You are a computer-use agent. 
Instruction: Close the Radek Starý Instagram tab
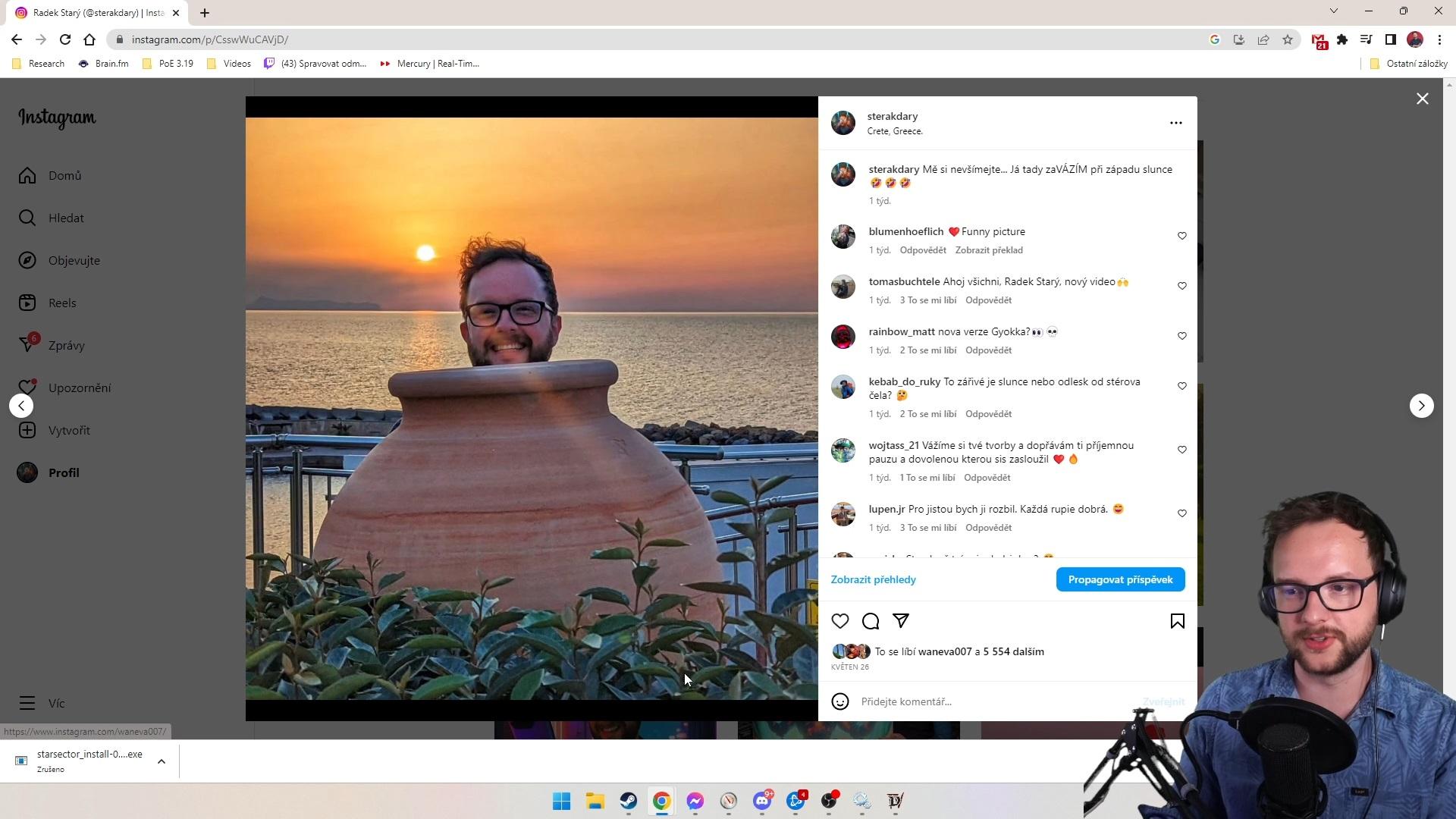176,13
